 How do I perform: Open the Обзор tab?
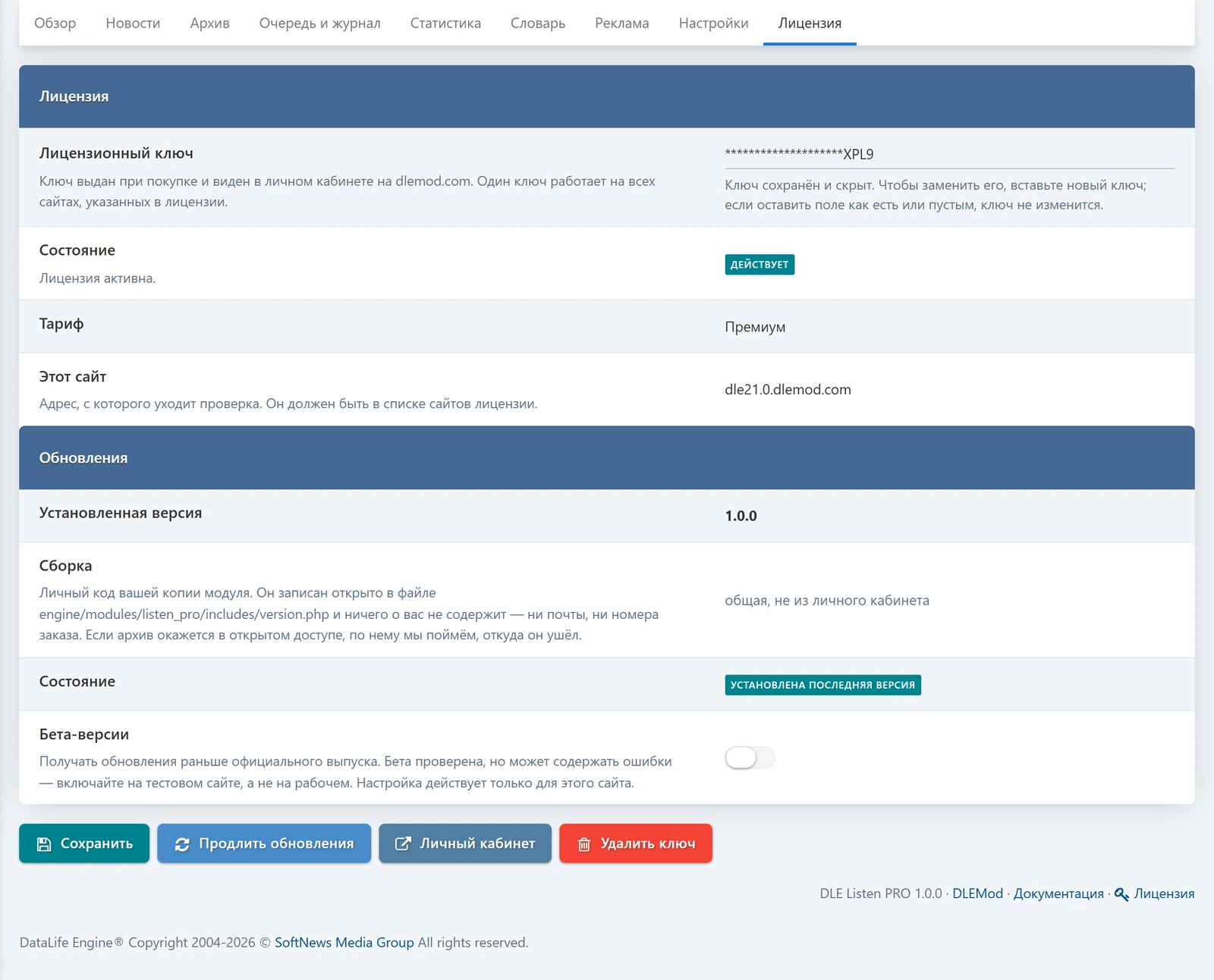coord(55,23)
